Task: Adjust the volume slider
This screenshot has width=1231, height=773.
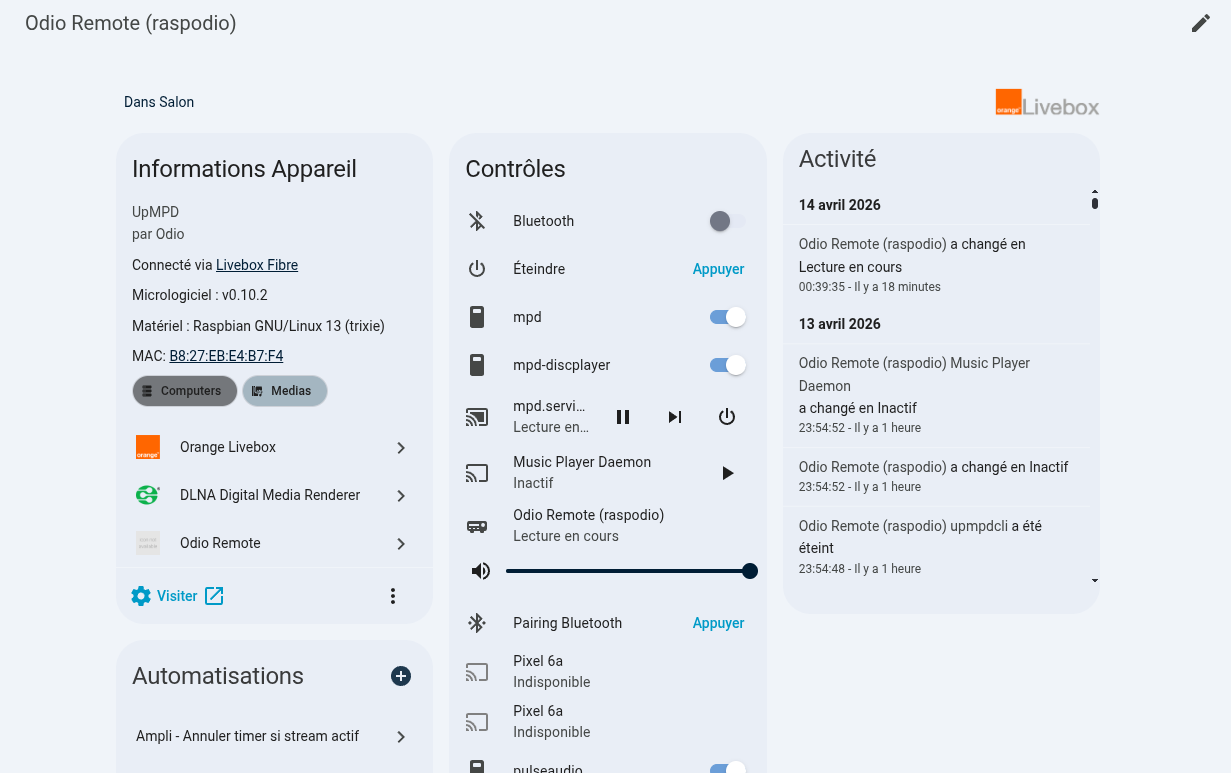Action: [750, 571]
